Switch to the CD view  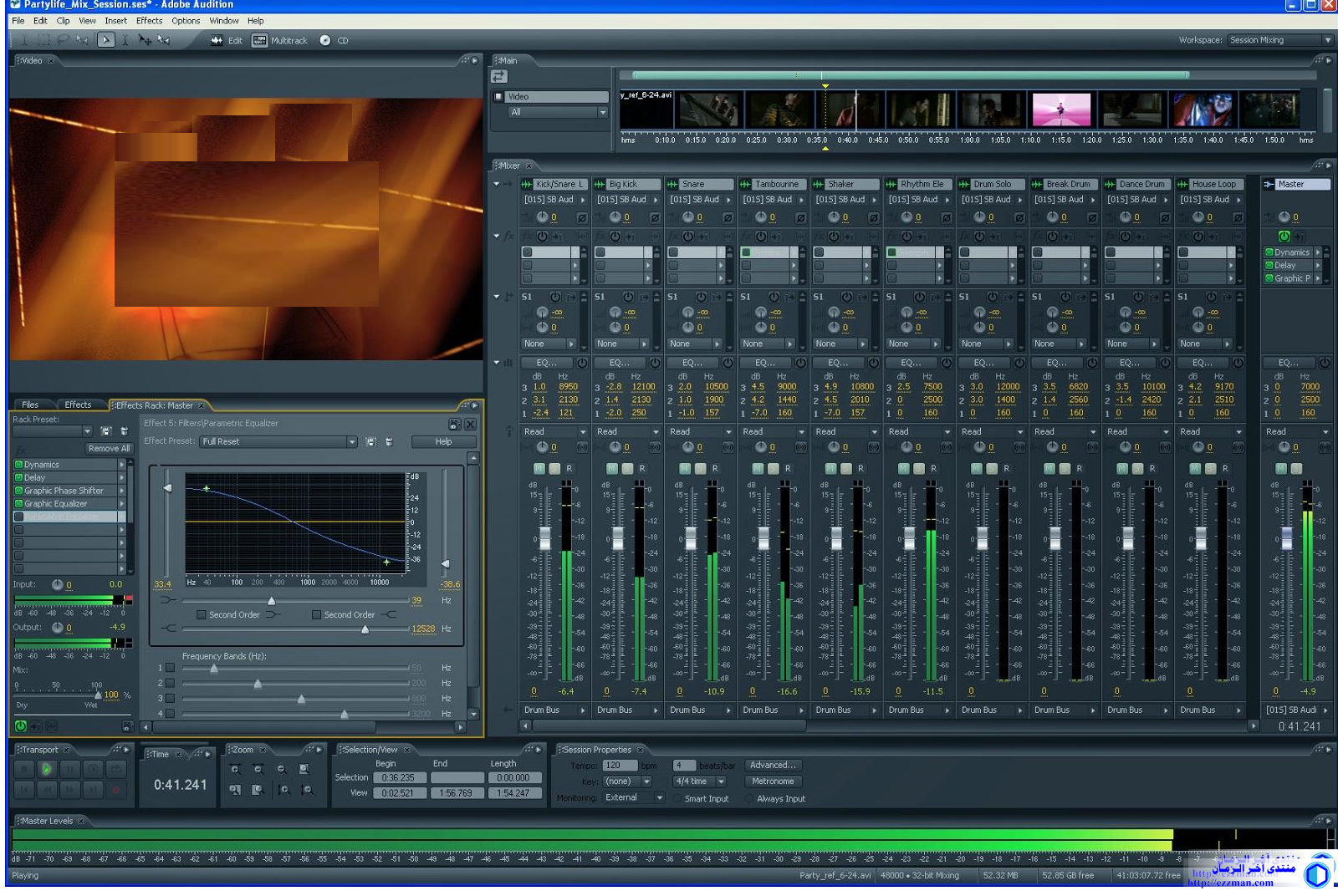(334, 40)
